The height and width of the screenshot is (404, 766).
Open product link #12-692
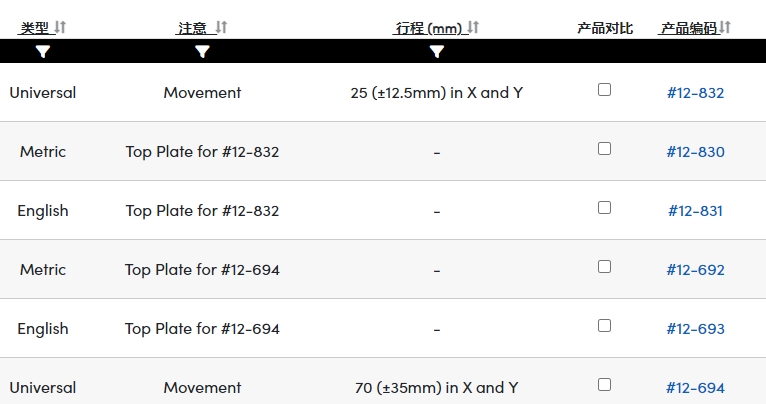[695, 270]
